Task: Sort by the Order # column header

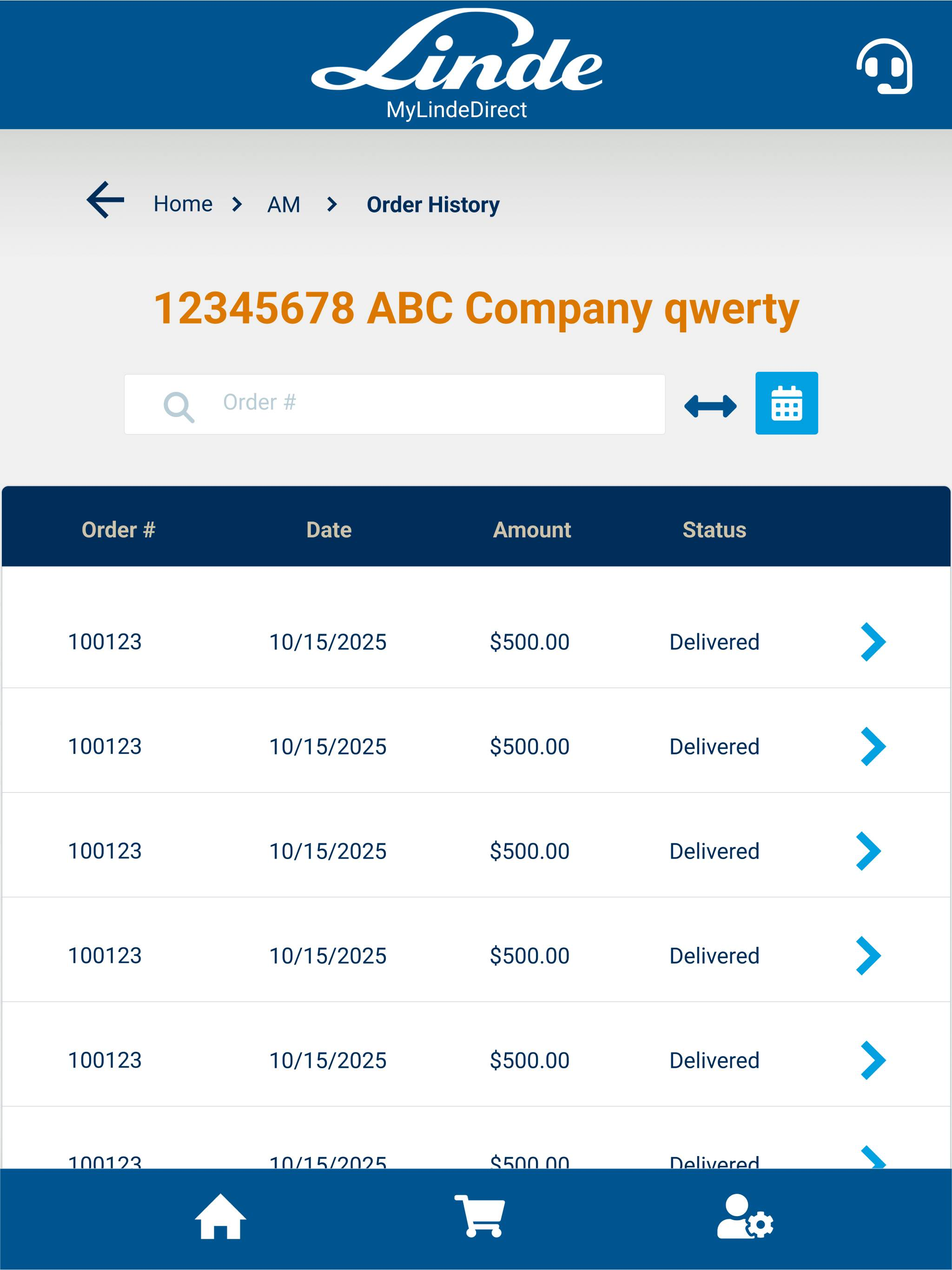Action: 118,529
